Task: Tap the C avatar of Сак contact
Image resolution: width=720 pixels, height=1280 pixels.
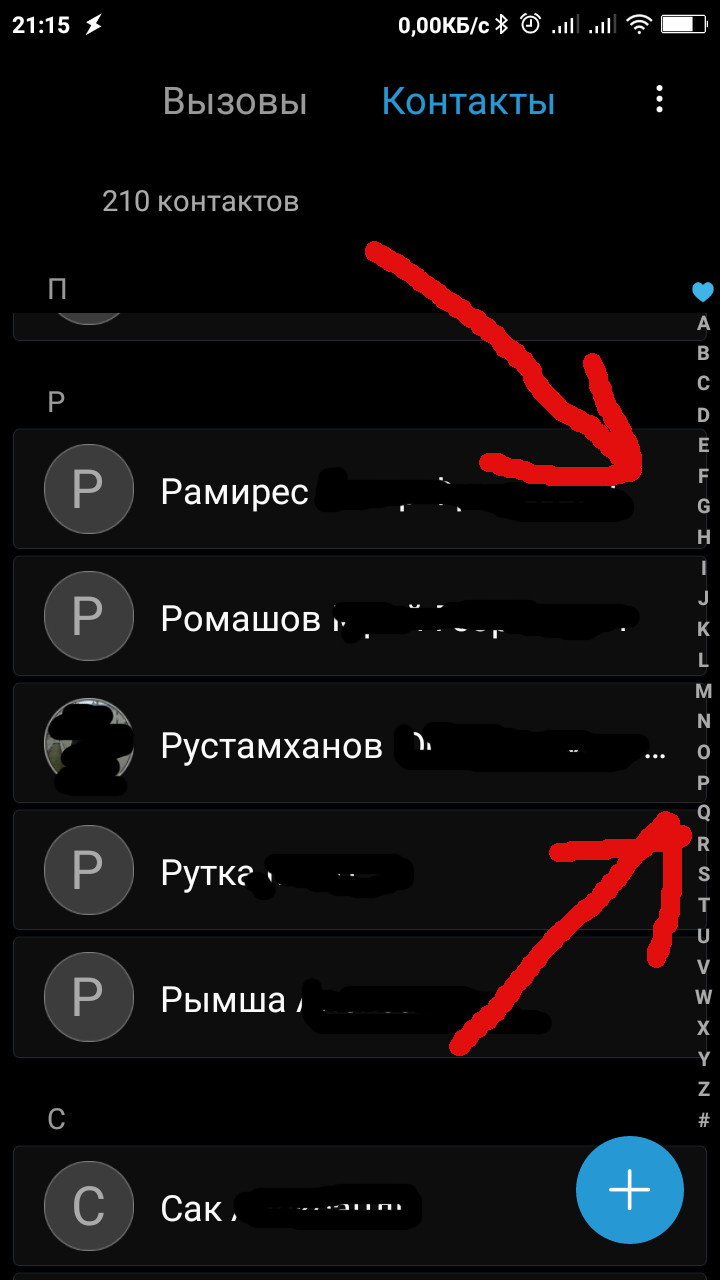Action: pyautogui.click(x=88, y=1206)
